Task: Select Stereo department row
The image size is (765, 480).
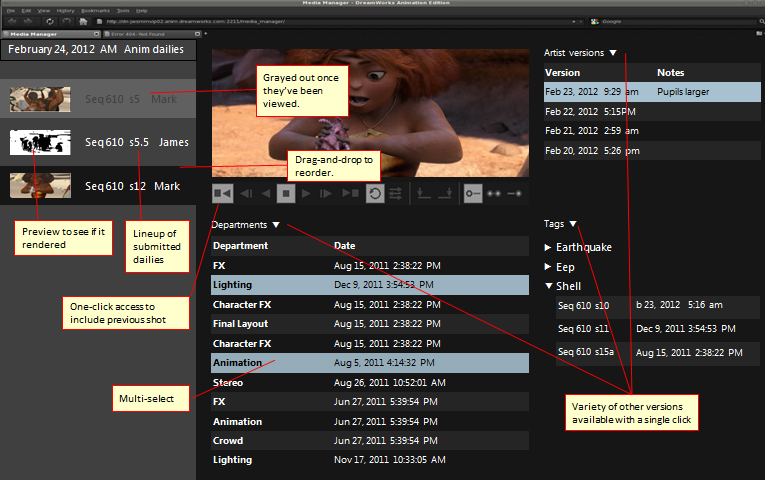Action: [370, 382]
